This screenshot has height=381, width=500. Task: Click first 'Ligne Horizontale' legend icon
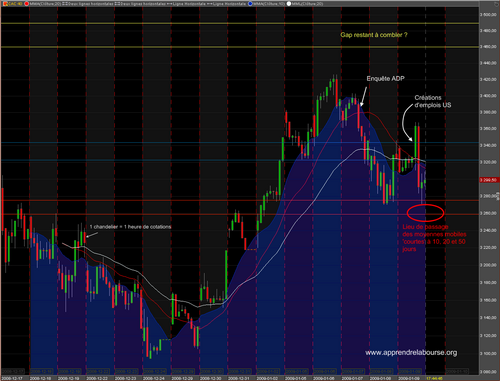coord(169,4)
